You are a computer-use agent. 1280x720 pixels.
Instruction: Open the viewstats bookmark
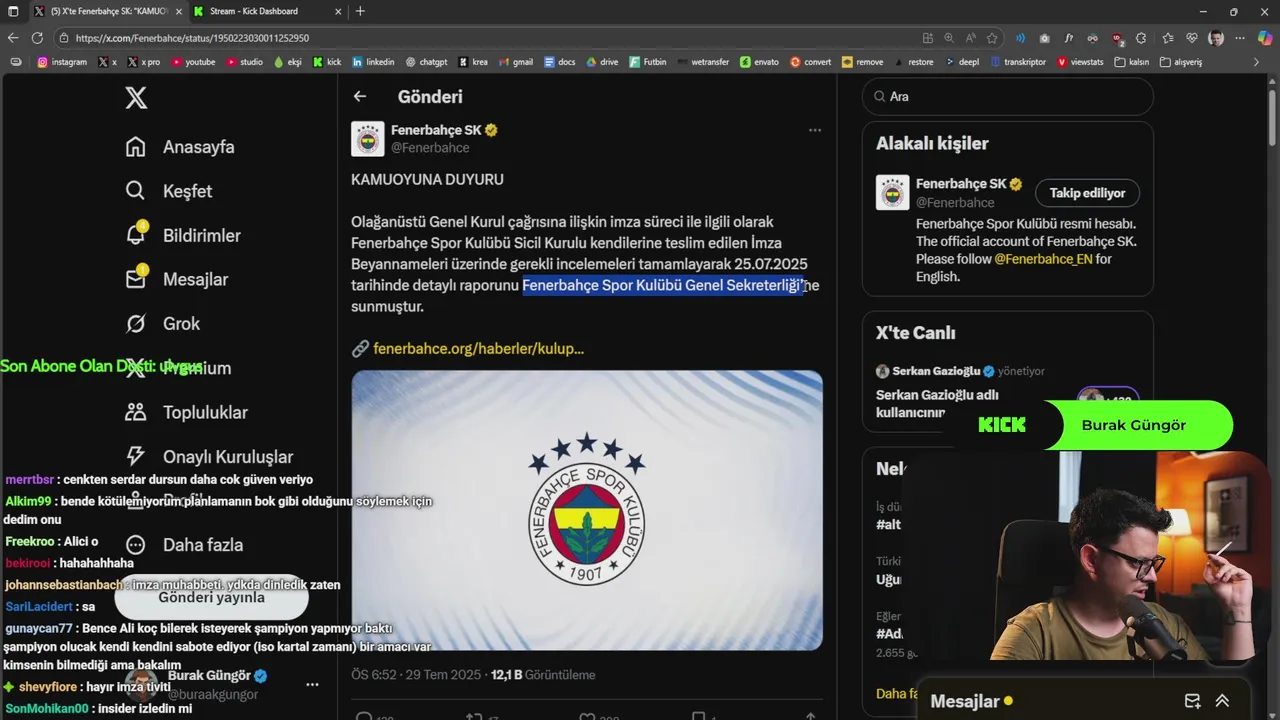pos(1079,62)
